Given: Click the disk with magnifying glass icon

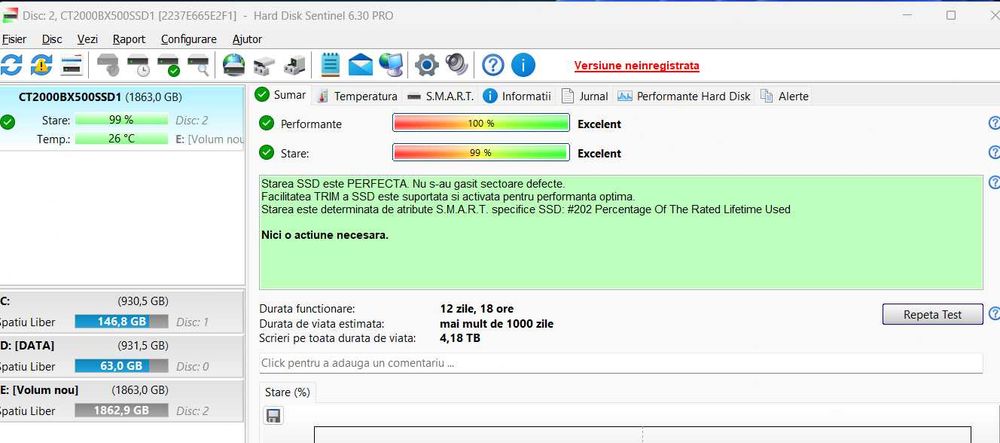Looking at the screenshot, I should click(x=199, y=65).
